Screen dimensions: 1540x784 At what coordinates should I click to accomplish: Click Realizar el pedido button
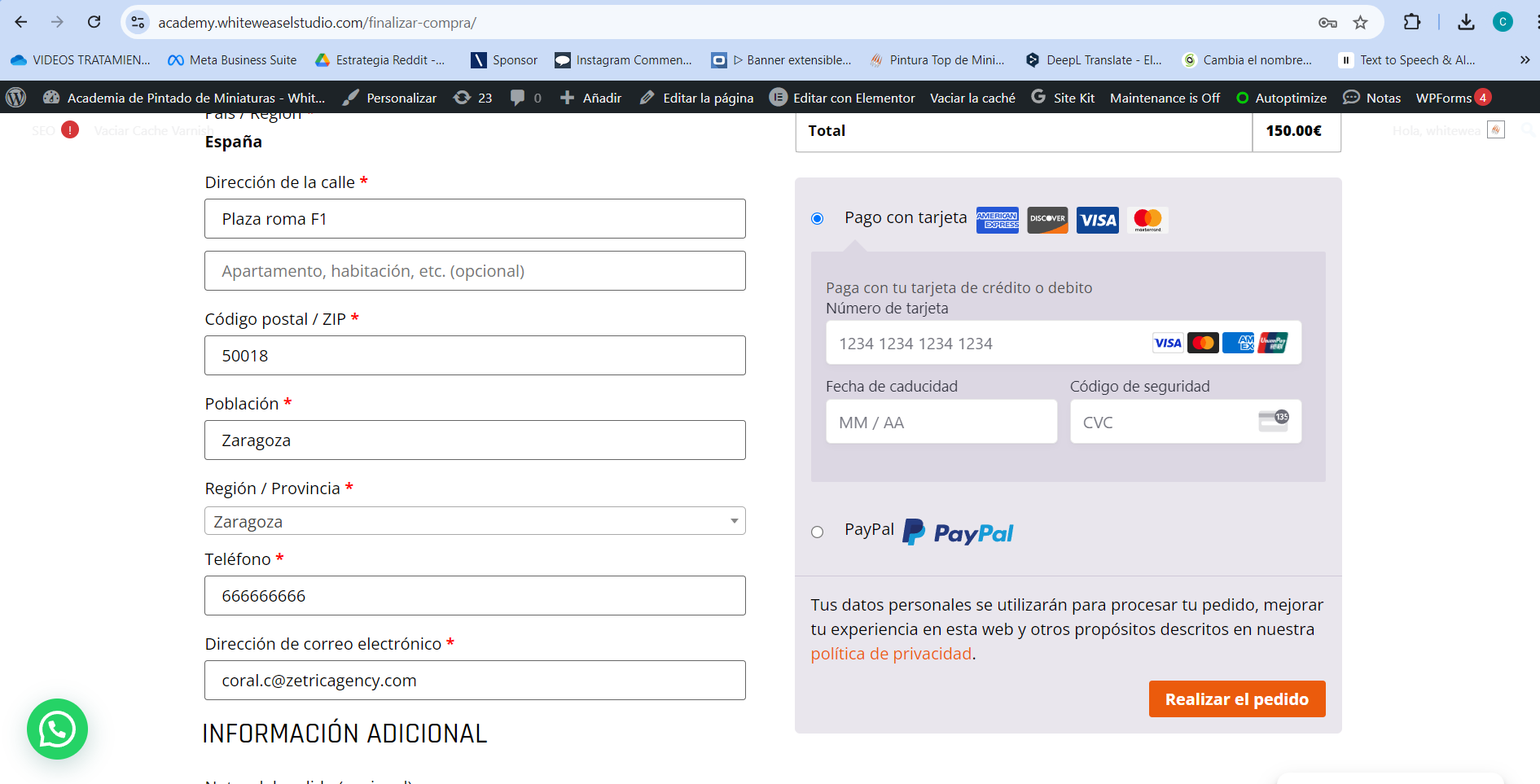(x=1237, y=699)
